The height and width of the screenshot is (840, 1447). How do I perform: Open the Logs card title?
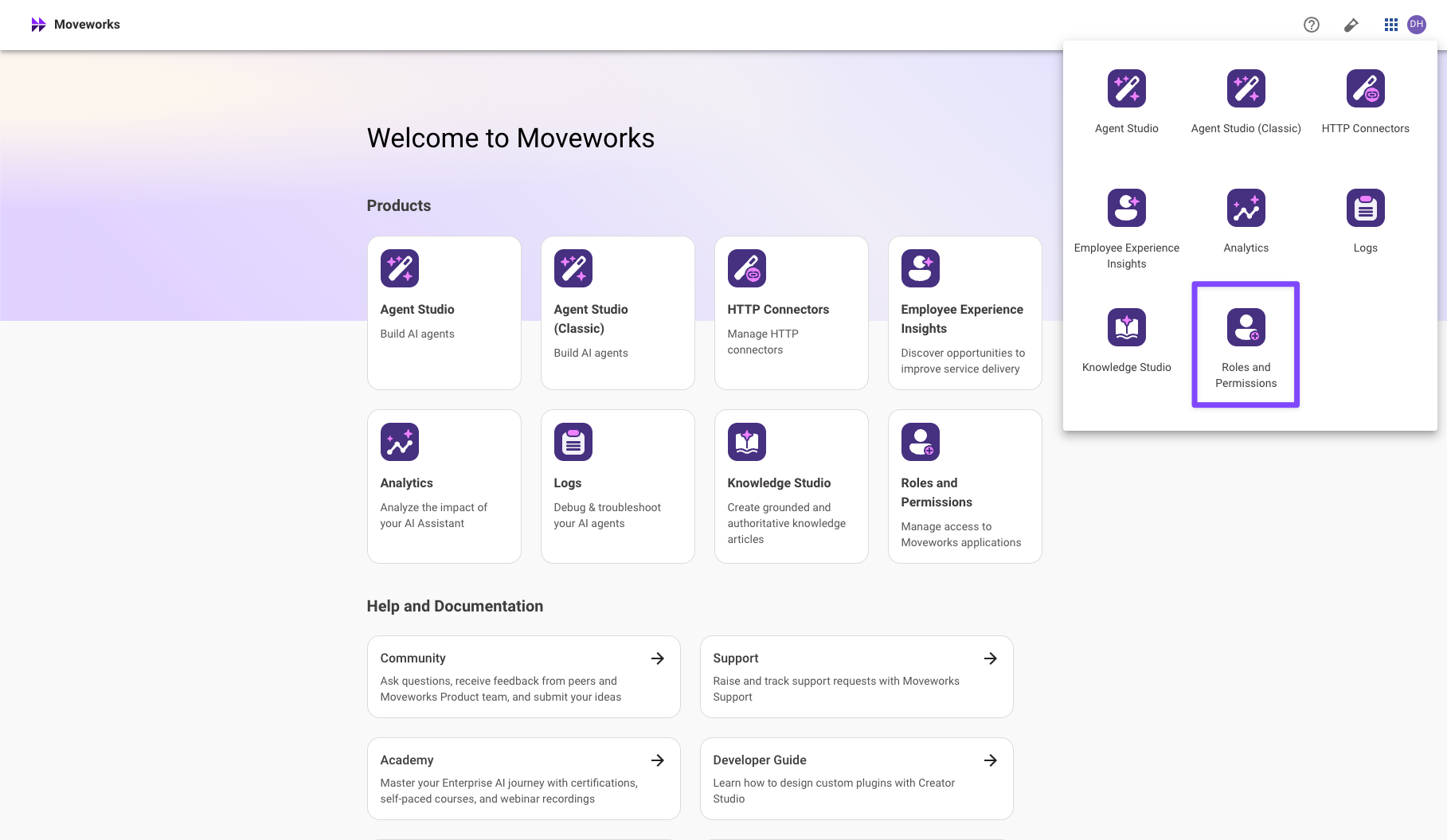click(568, 483)
